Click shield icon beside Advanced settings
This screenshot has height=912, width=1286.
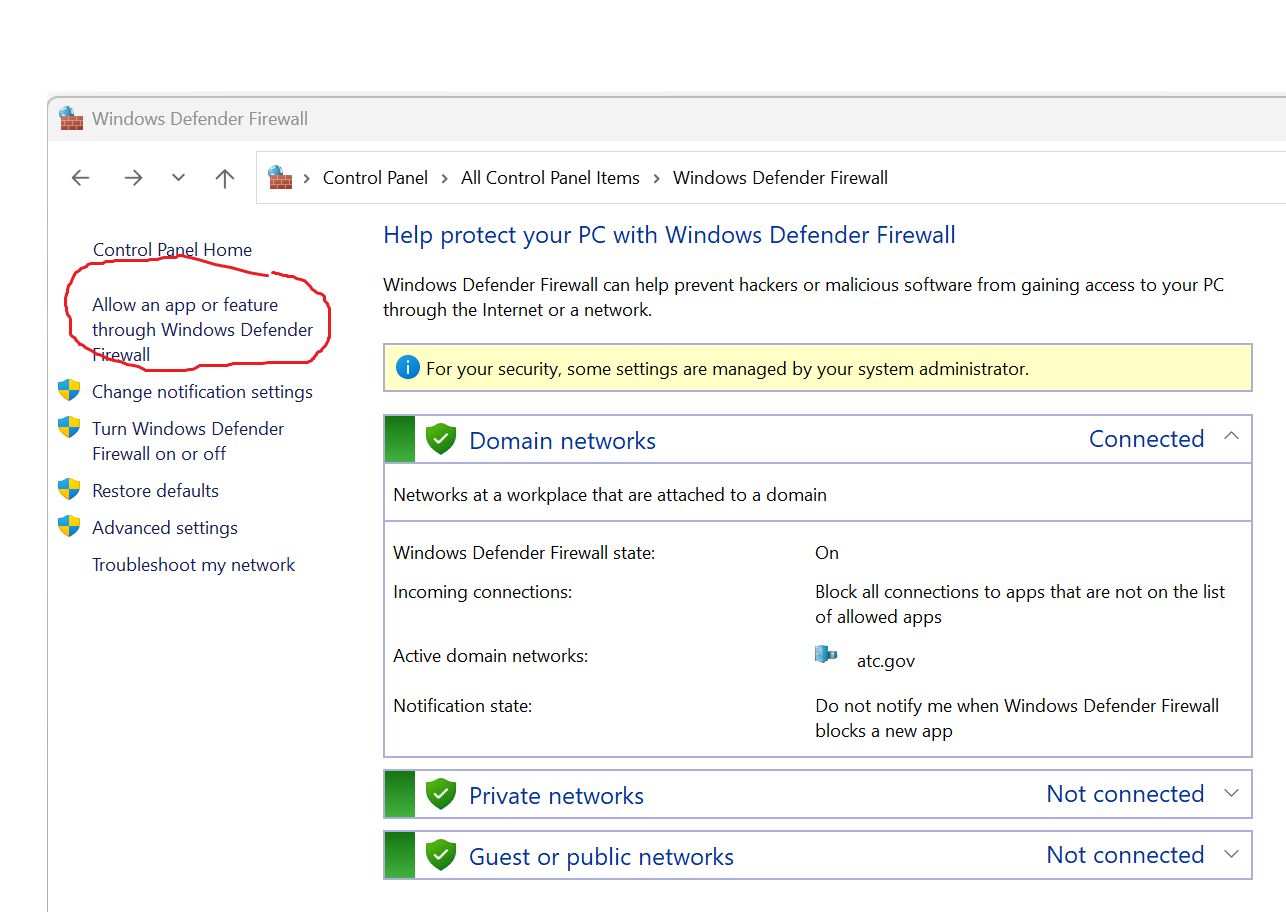[x=69, y=526]
